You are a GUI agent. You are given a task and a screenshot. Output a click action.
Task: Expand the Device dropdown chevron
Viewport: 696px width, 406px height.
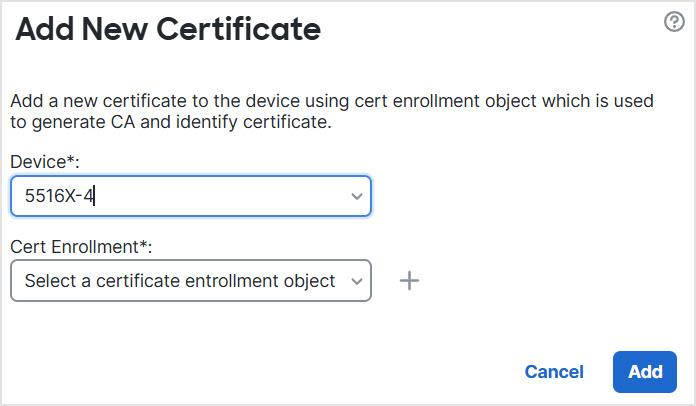357,197
